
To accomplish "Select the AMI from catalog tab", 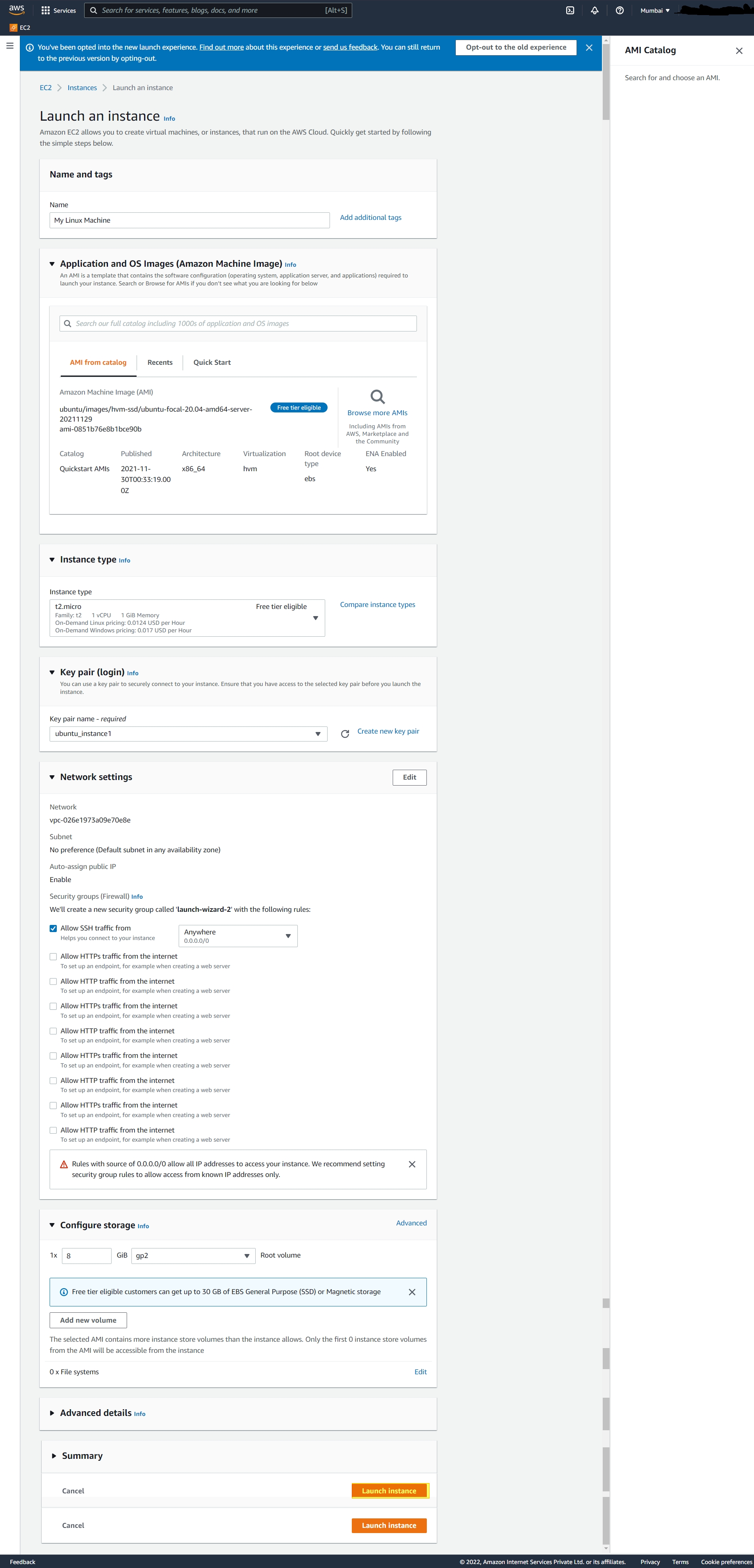I will coord(98,363).
